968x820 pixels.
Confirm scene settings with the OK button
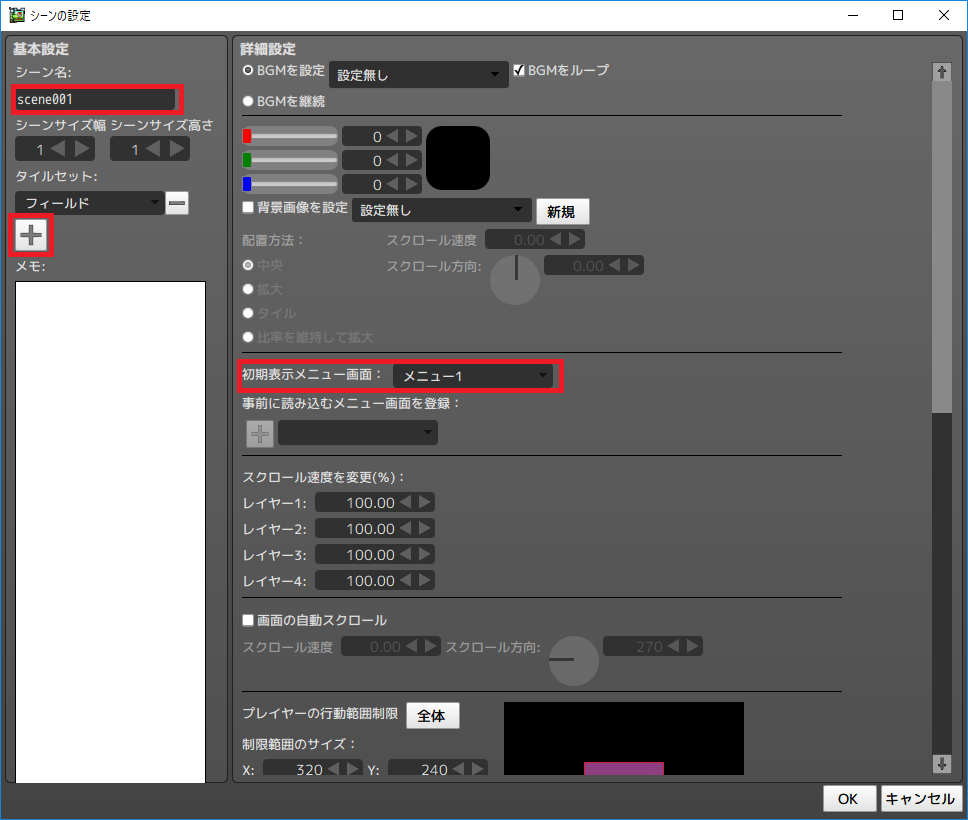click(848, 798)
